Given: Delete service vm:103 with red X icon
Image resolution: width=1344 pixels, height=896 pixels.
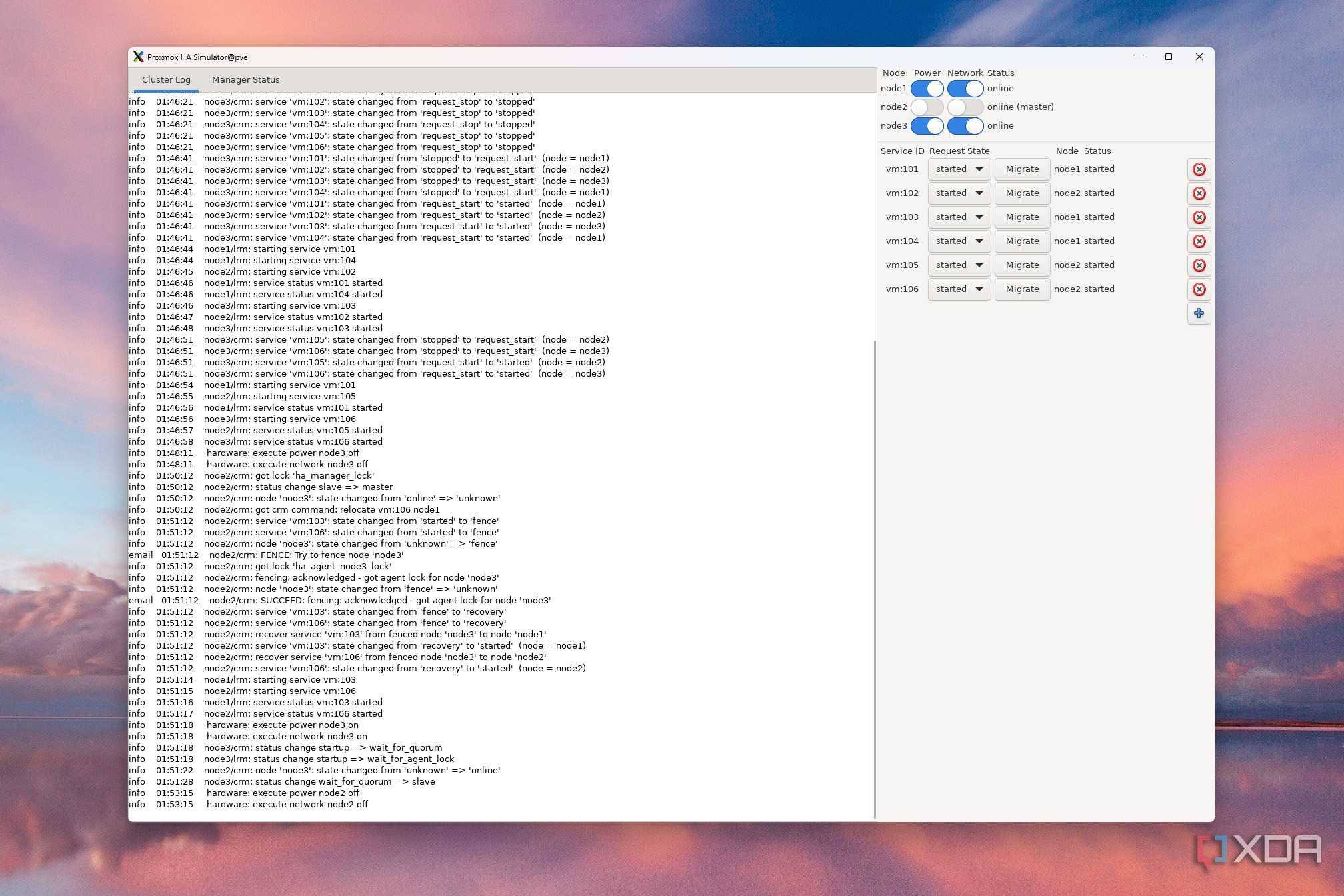Looking at the screenshot, I should (1199, 217).
